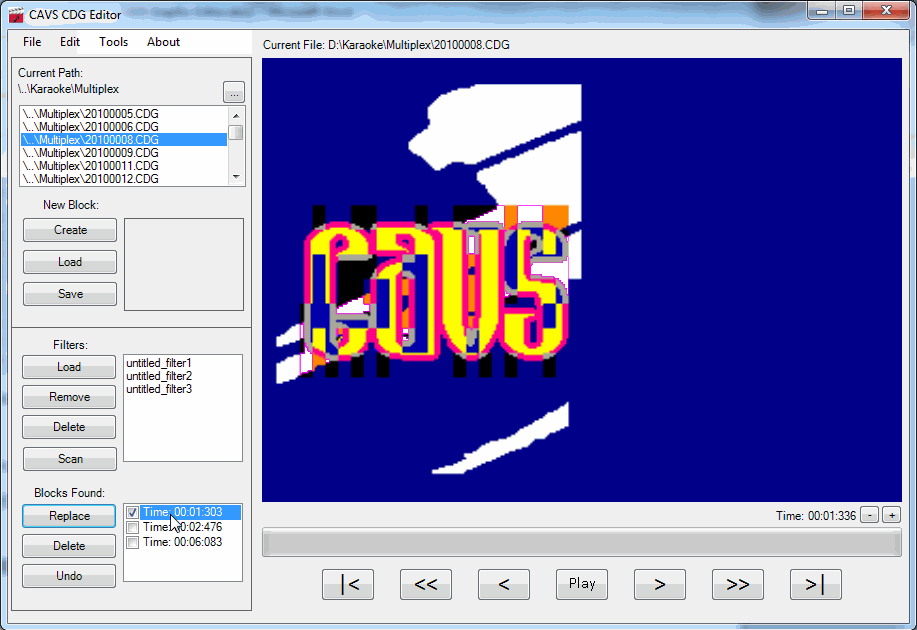Click the Replace button
917x630 pixels.
click(69, 516)
